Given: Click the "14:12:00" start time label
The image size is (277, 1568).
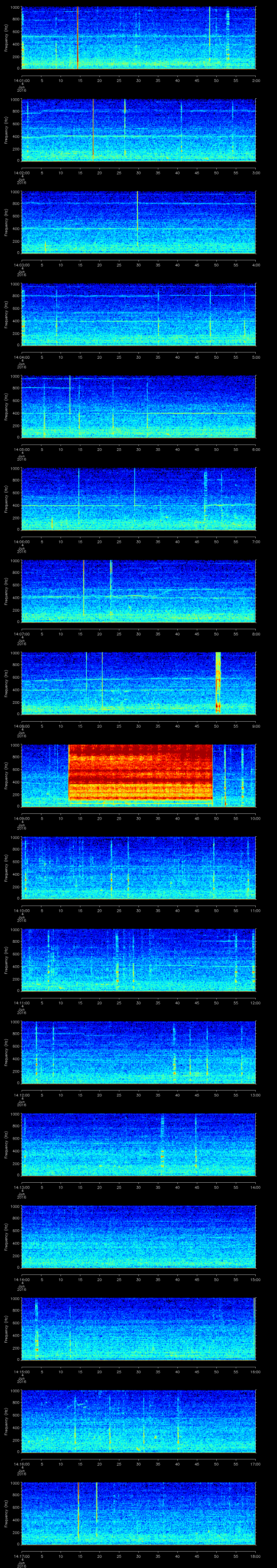Looking at the screenshot, I should (x=22, y=1095).
